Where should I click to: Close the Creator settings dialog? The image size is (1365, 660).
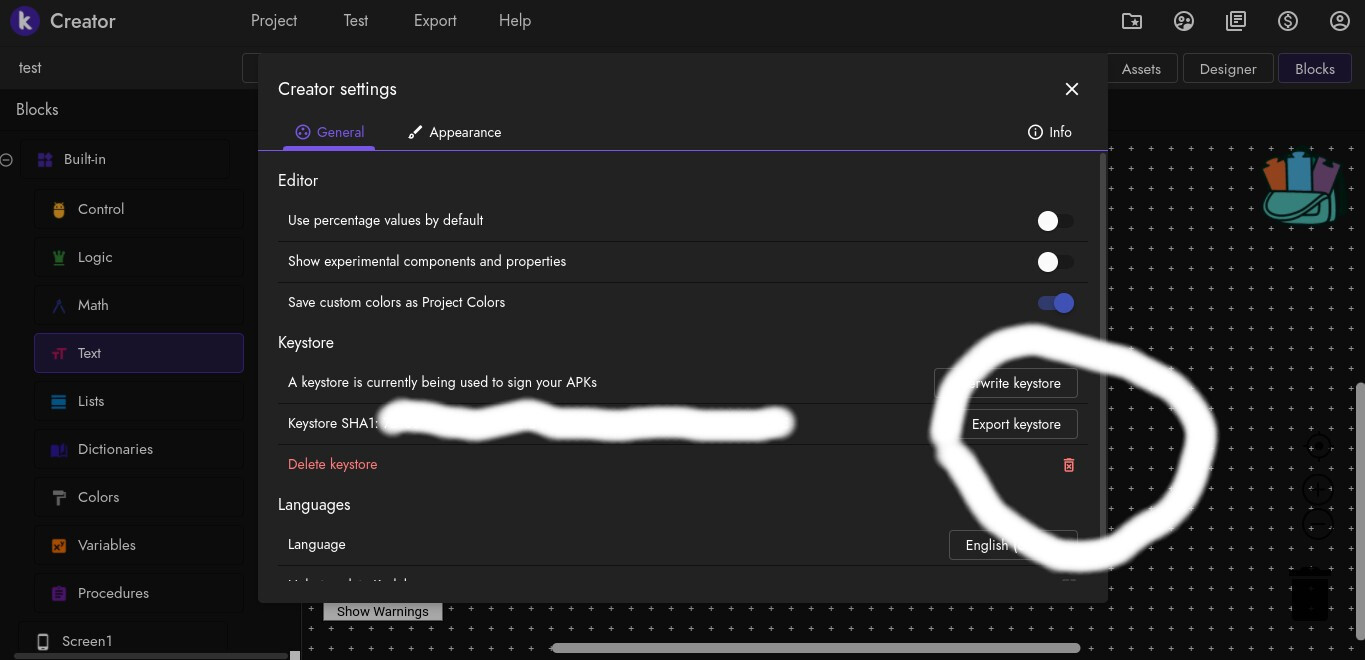pyautogui.click(x=1072, y=89)
